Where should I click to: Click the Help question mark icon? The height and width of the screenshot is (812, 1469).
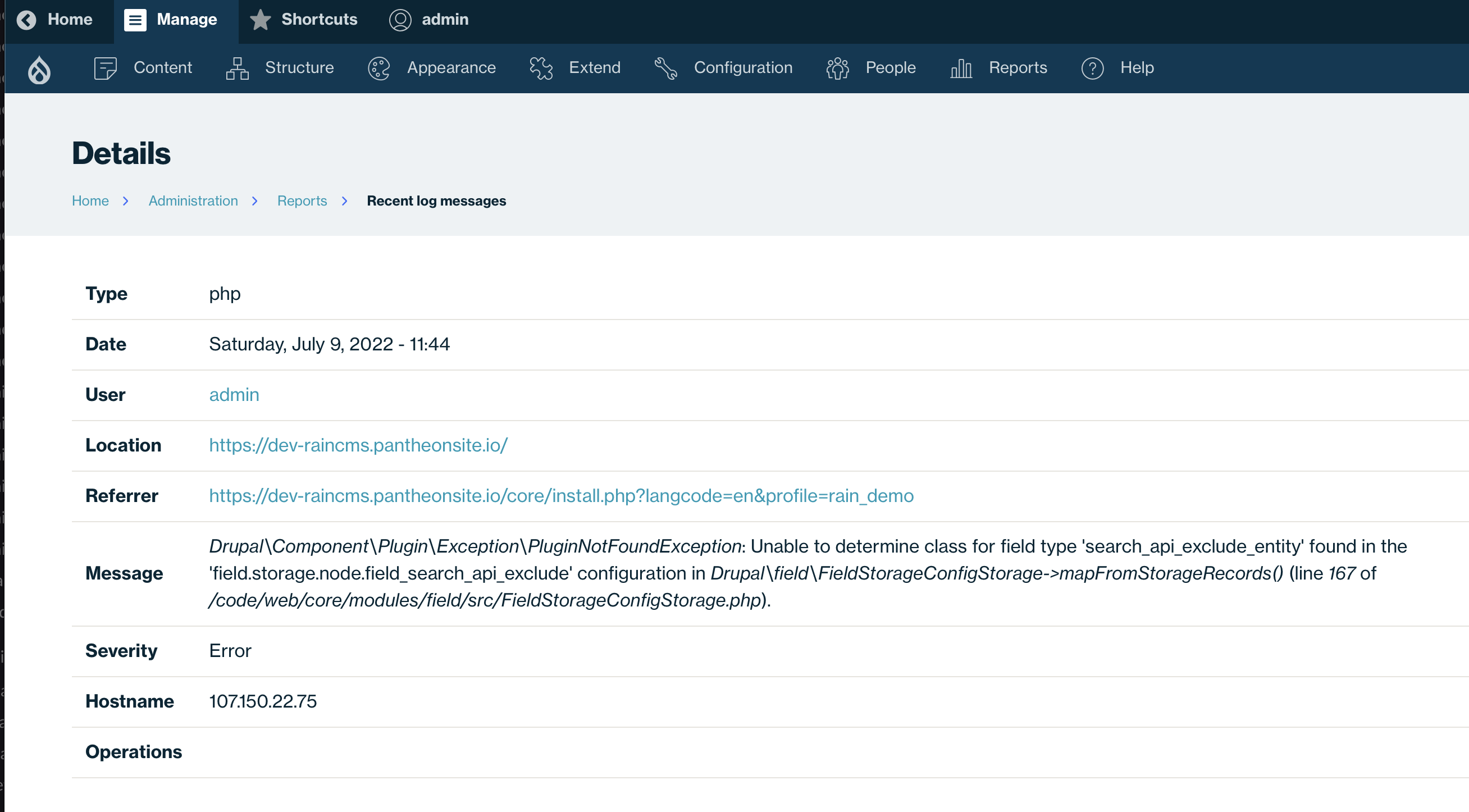tap(1092, 68)
